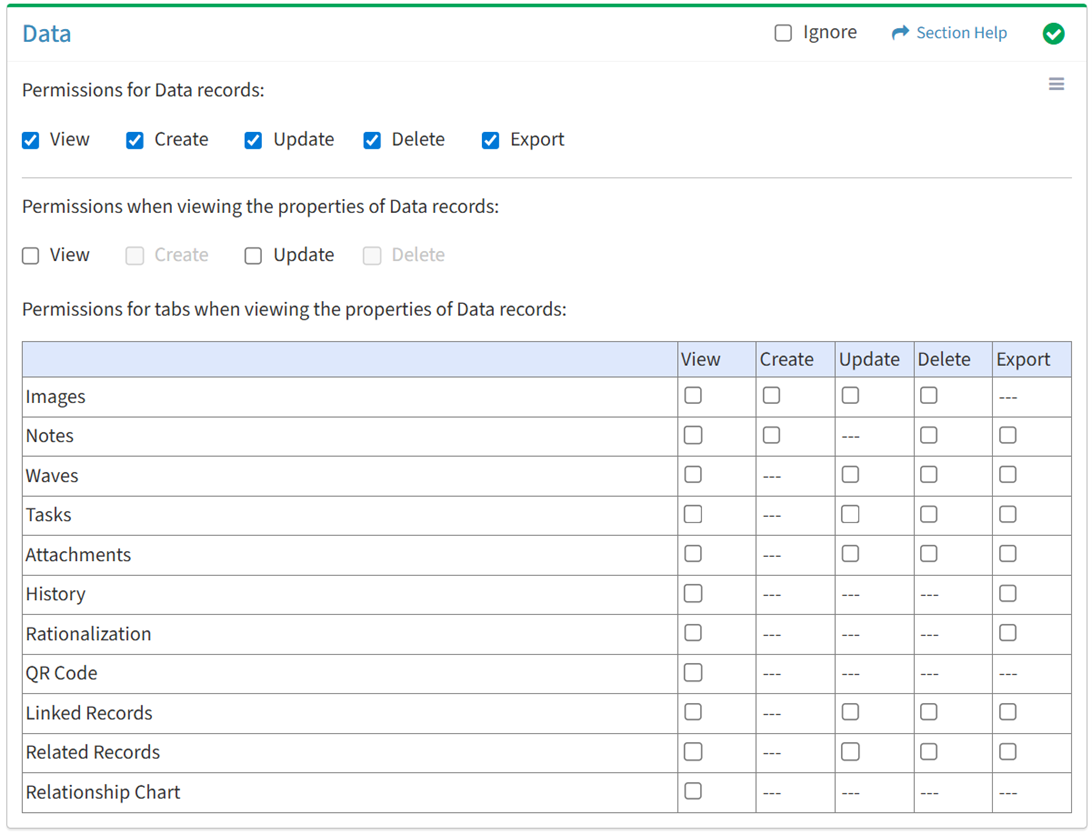
Task: Uncheck View permission for Data records
Action: (x=31, y=140)
